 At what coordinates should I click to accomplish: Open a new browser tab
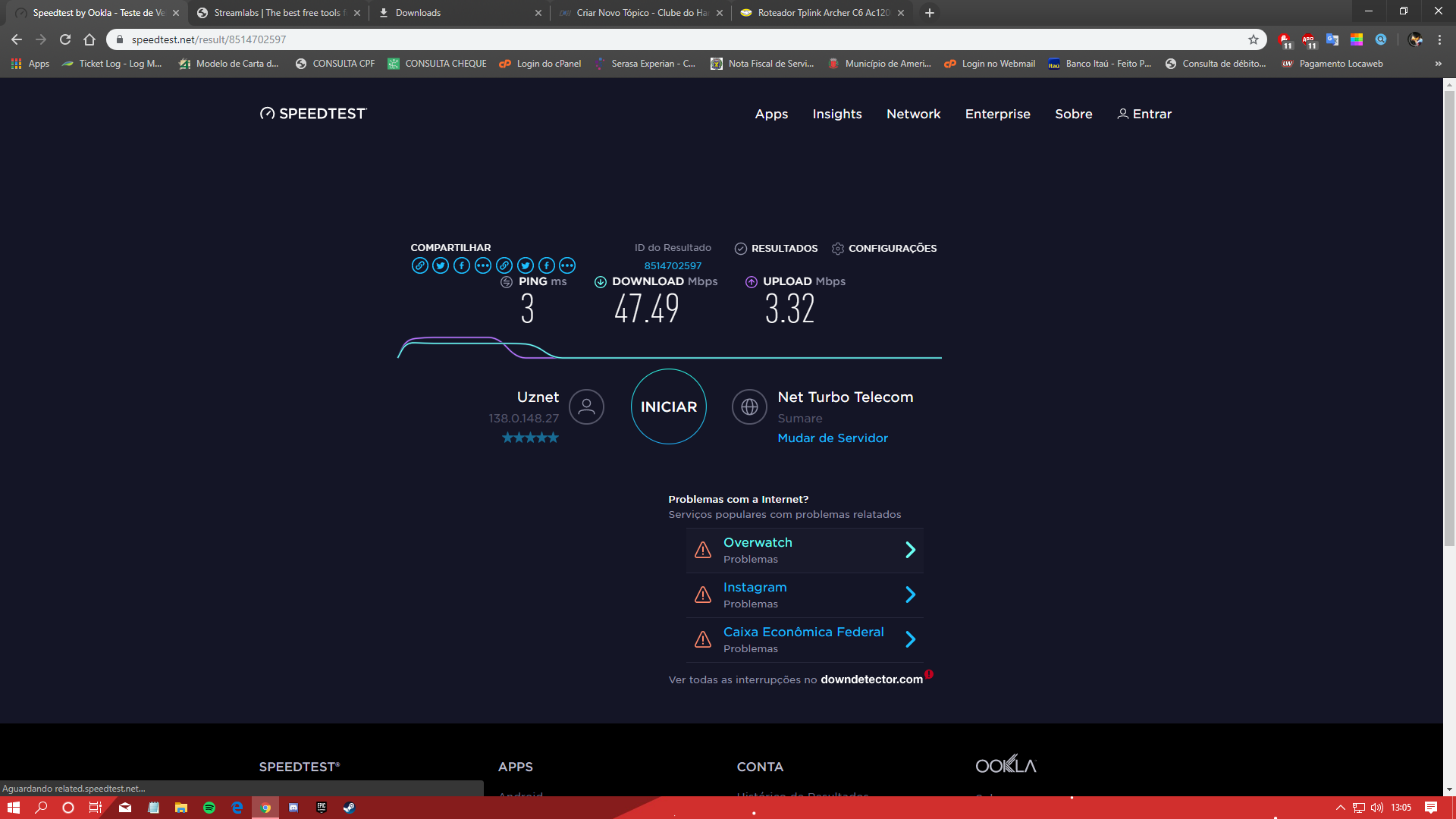[x=929, y=13]
